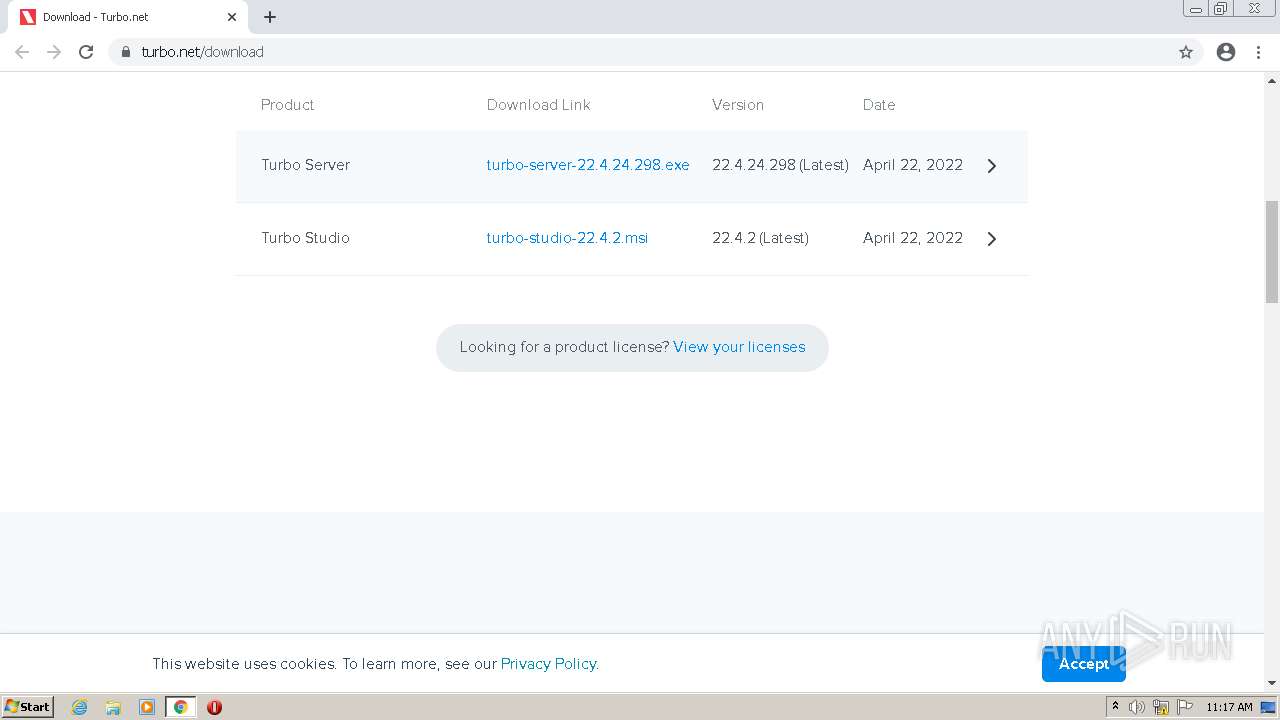The width and height of the screenshot is (1280, 720).
Task: Click the Download Link column header
Action: [538, 105]
